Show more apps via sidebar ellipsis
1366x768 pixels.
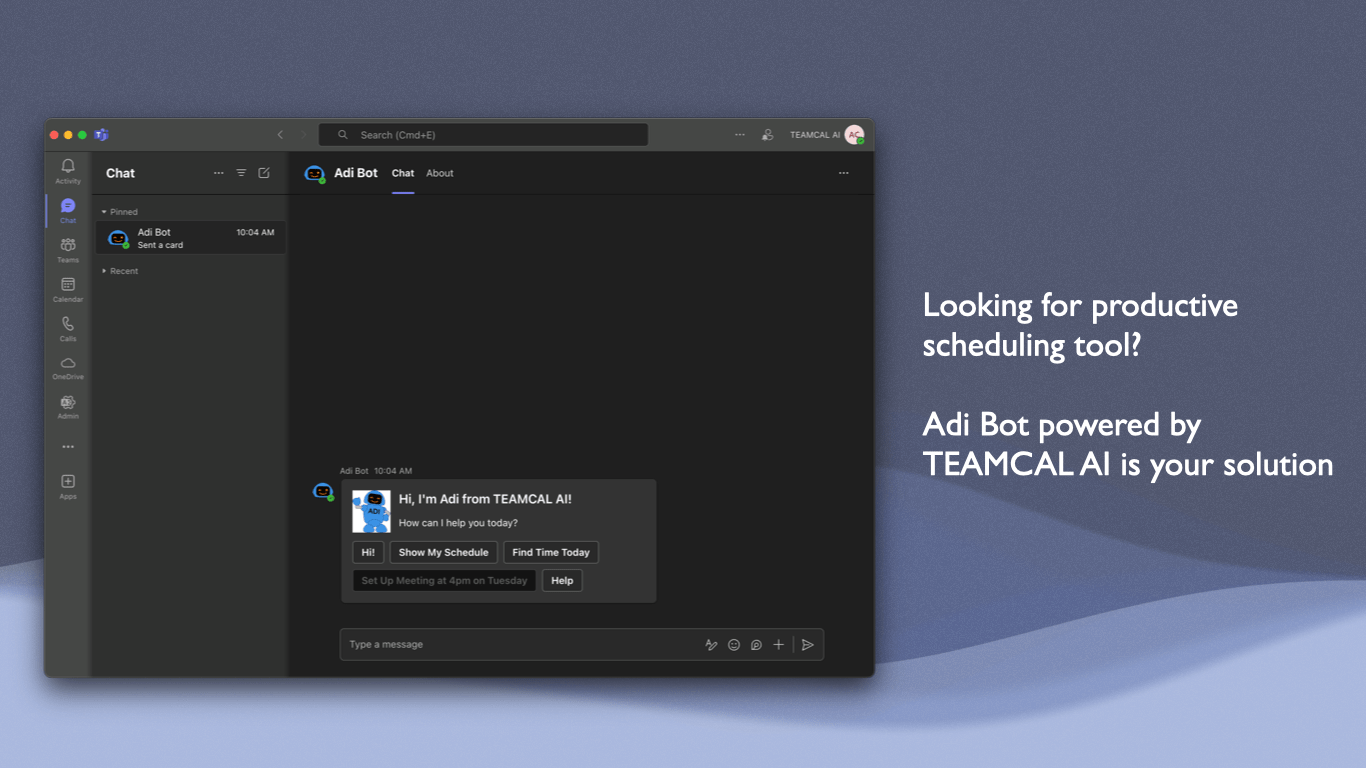click(68, 447)
